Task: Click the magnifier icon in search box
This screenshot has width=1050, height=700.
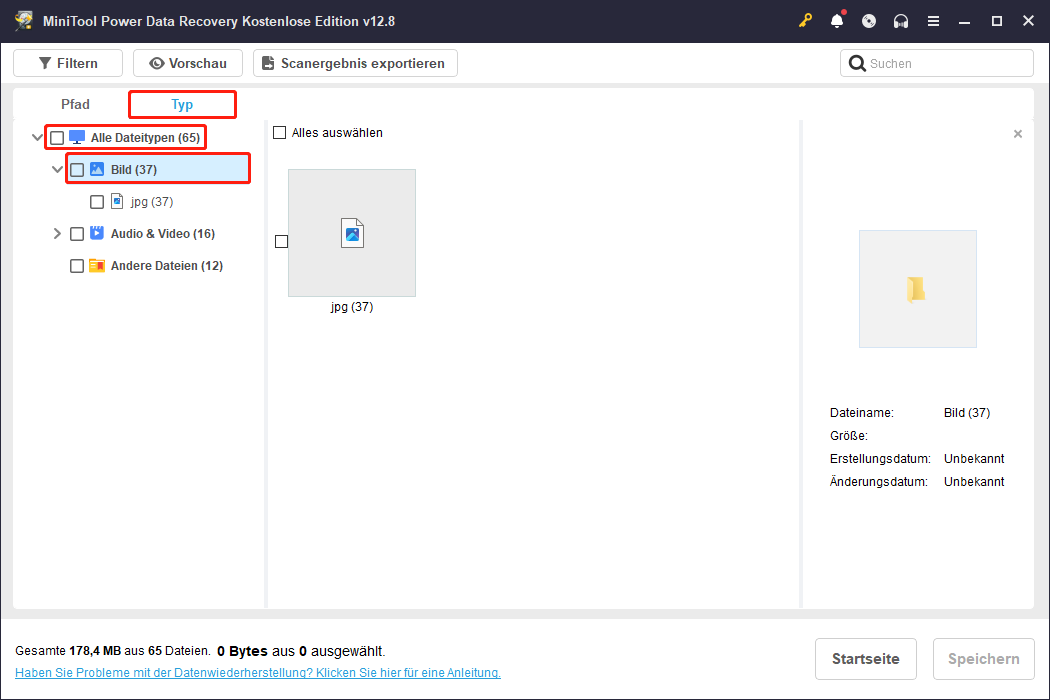Action: click(x=857, y=62)
